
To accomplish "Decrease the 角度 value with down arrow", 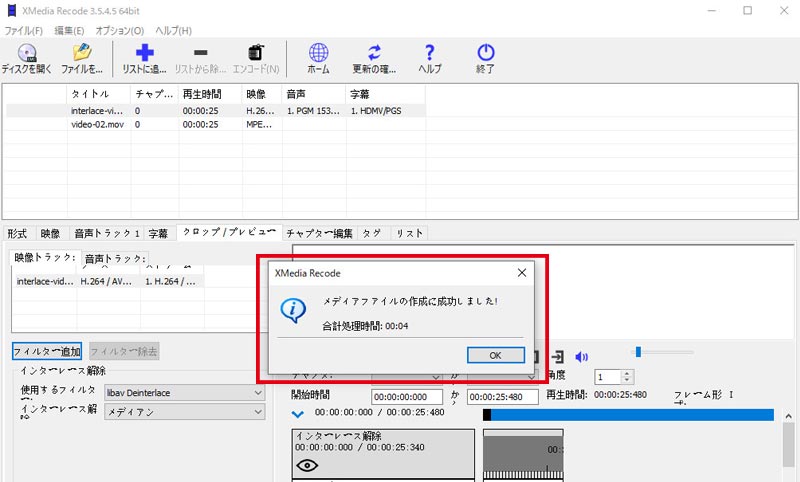I will click(x=627, y=380).
